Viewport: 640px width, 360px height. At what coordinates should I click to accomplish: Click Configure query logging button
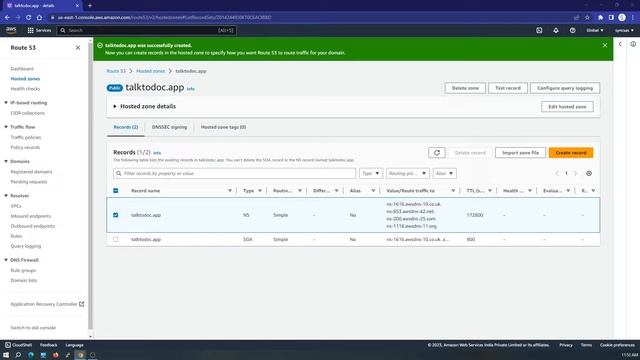click(565, 88)
